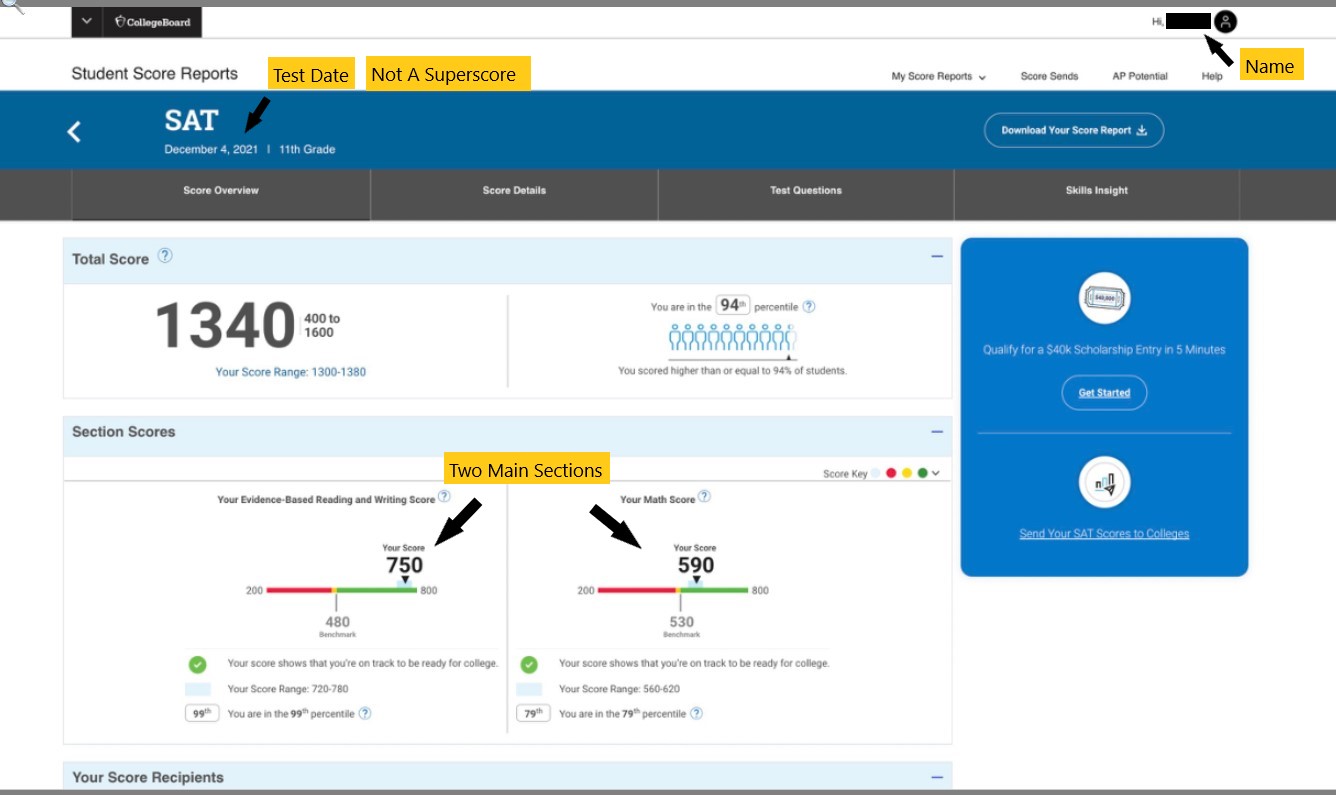Click the Math Score help icon
The image size is (1336, 795).
click(x=704, y=497)
